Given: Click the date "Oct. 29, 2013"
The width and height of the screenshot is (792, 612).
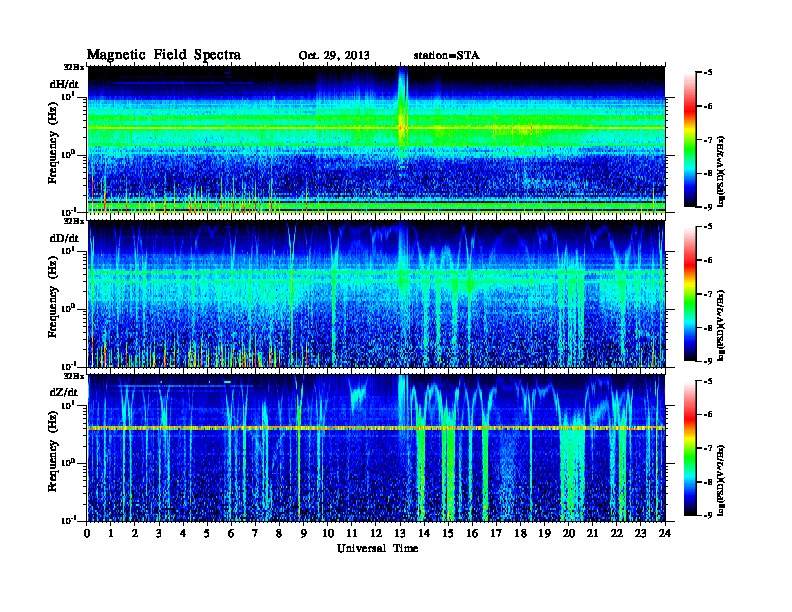Looking at the screenshot, I should [x=333, y=55].
